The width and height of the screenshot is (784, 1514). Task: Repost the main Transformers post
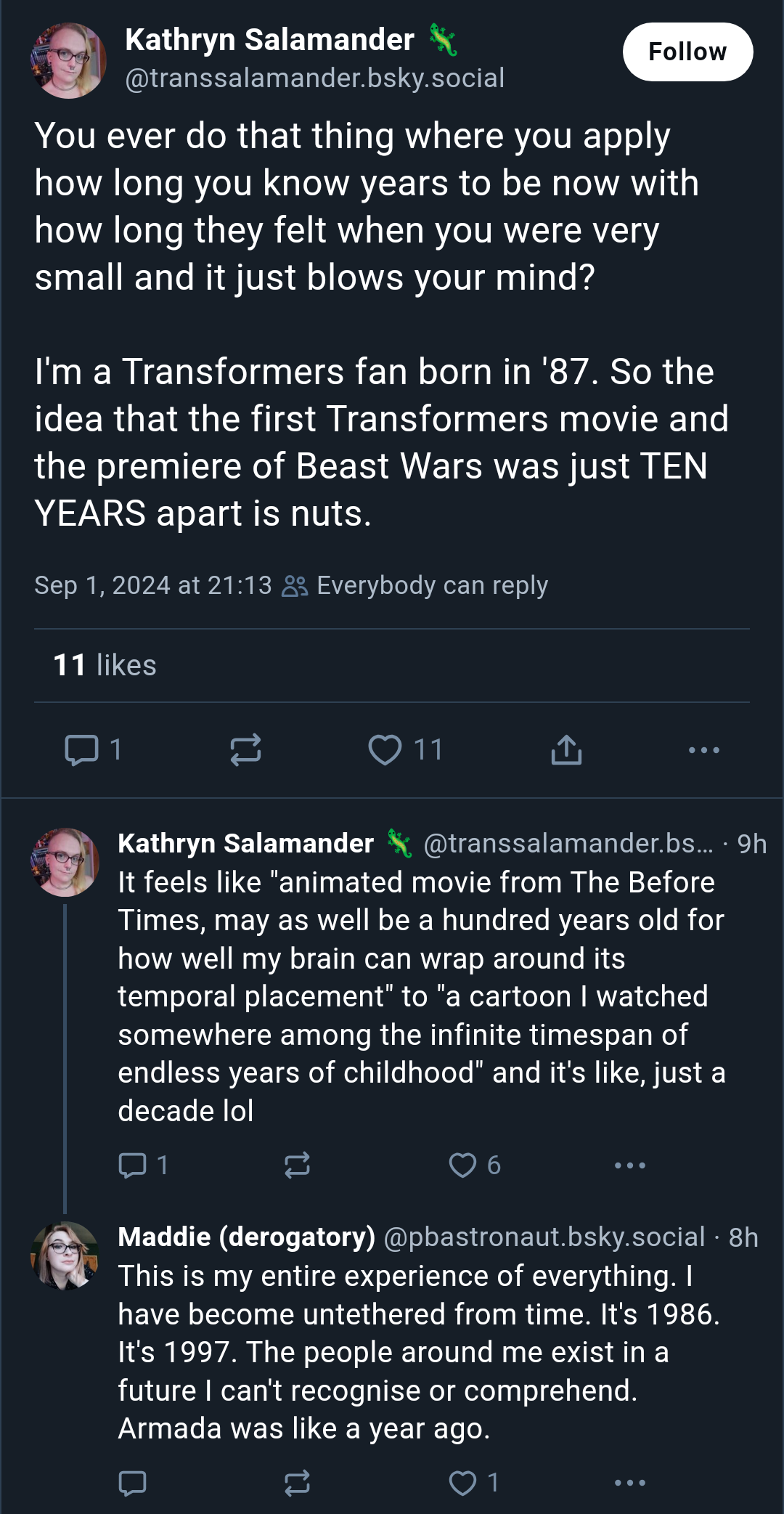coord(245,749)
